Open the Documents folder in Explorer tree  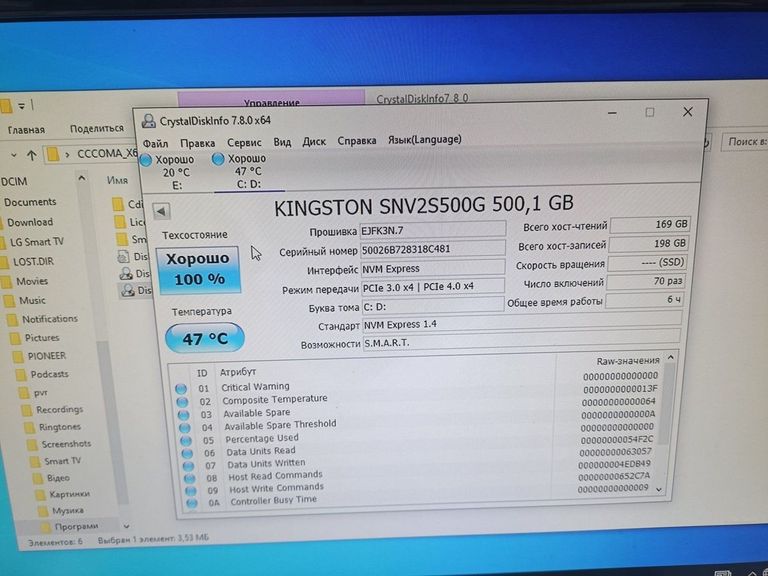tap(29, 202)
